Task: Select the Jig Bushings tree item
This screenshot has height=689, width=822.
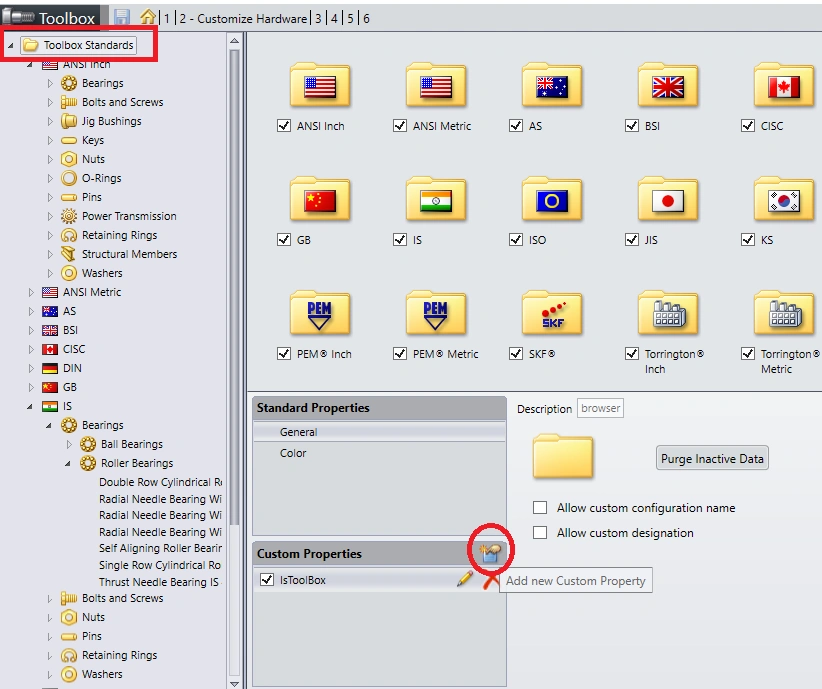Action: pos(112,121)
